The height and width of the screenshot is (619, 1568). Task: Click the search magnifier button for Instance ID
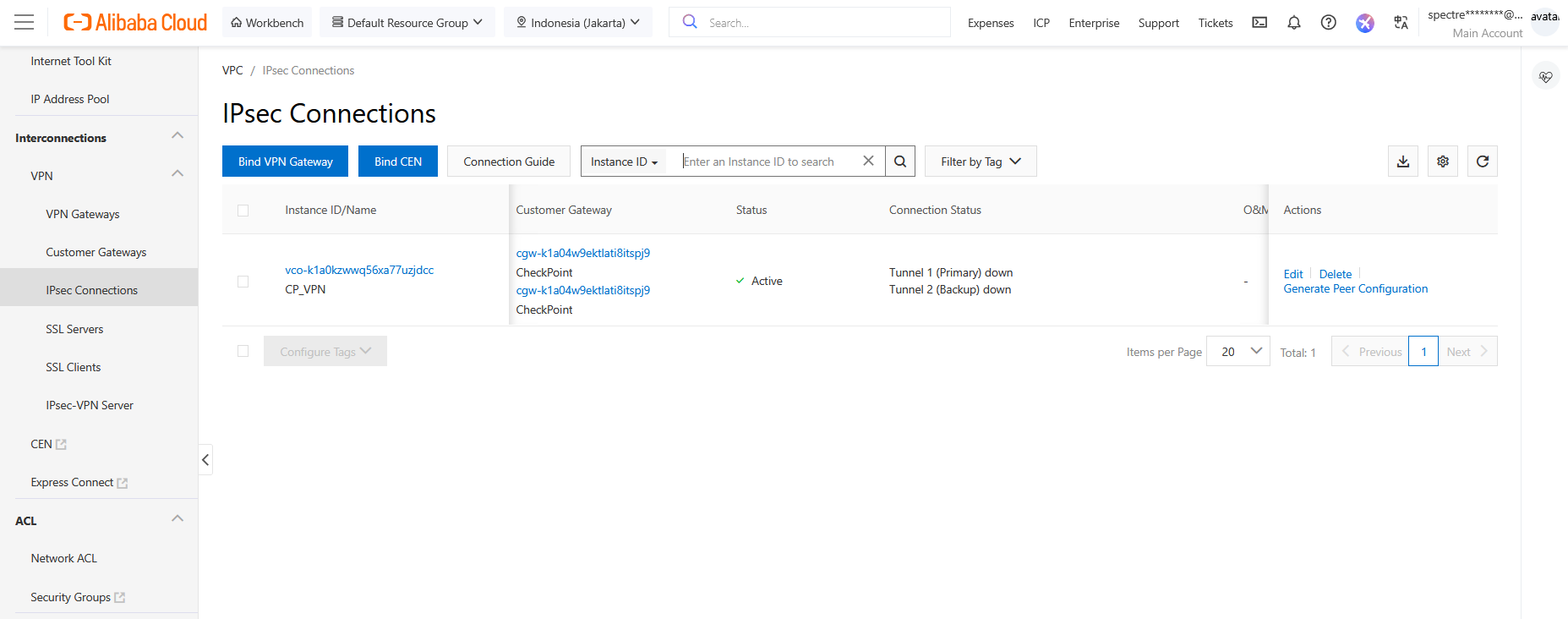[899, 162]
